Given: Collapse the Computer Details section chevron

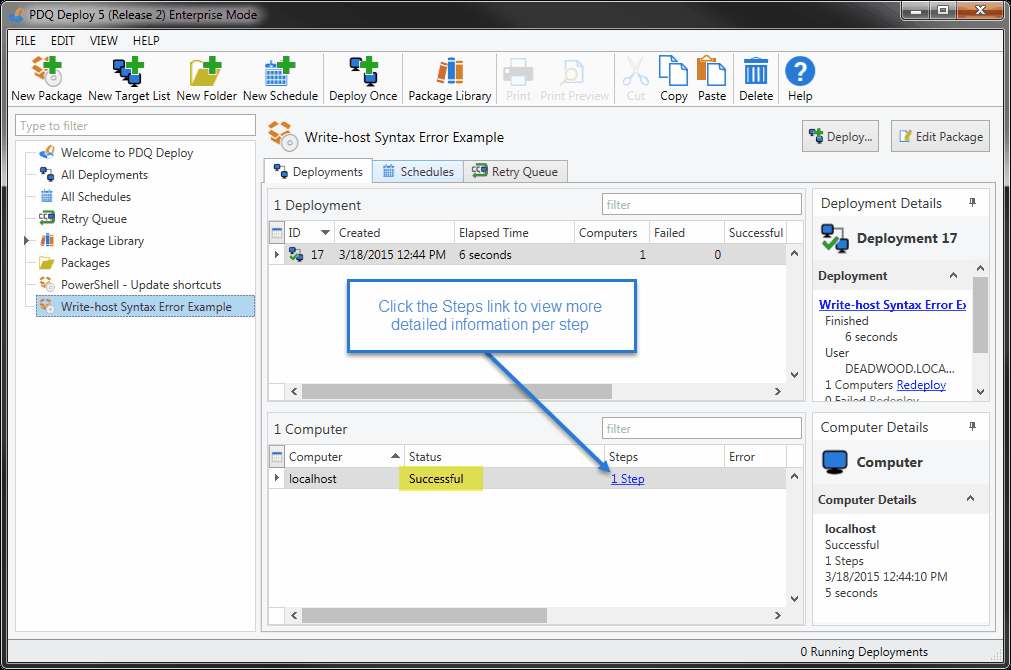Looking at the screenshot, I should [970, 499].
